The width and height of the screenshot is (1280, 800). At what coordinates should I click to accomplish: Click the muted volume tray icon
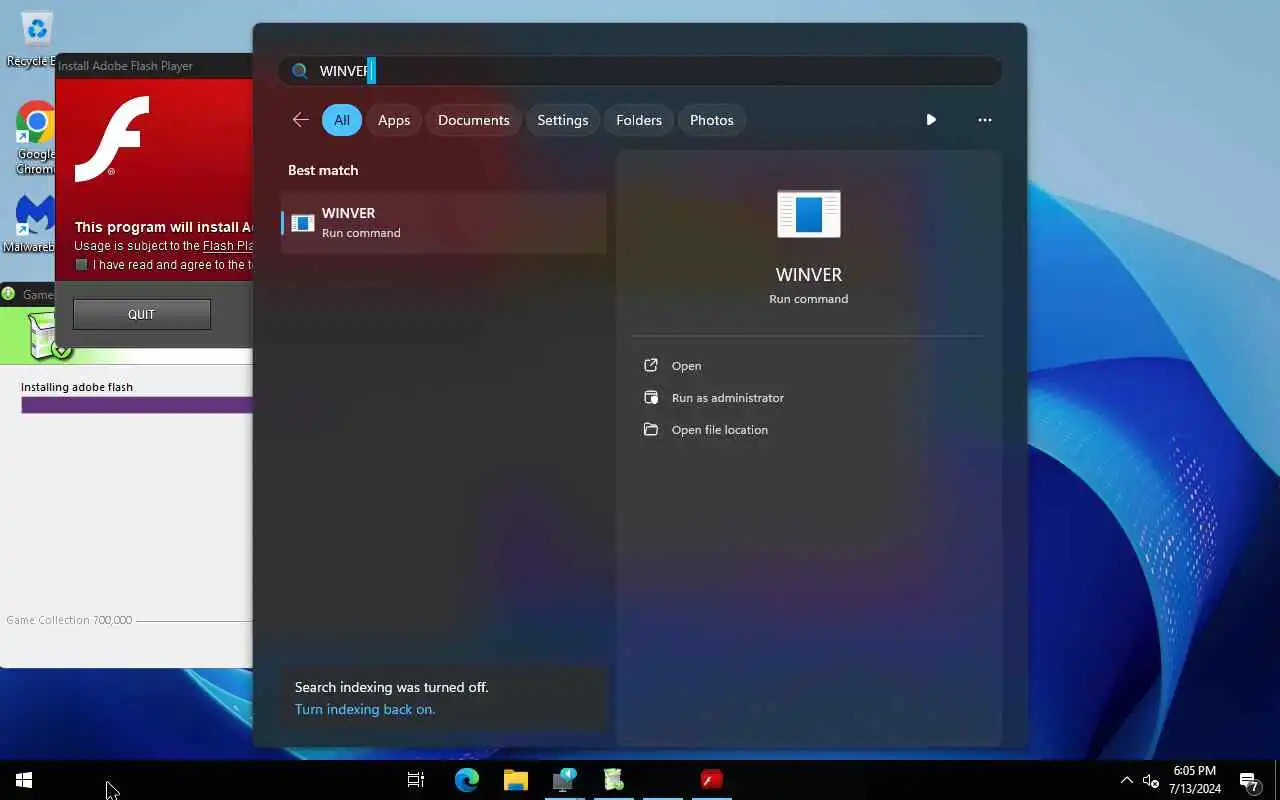pos(1151,781)
